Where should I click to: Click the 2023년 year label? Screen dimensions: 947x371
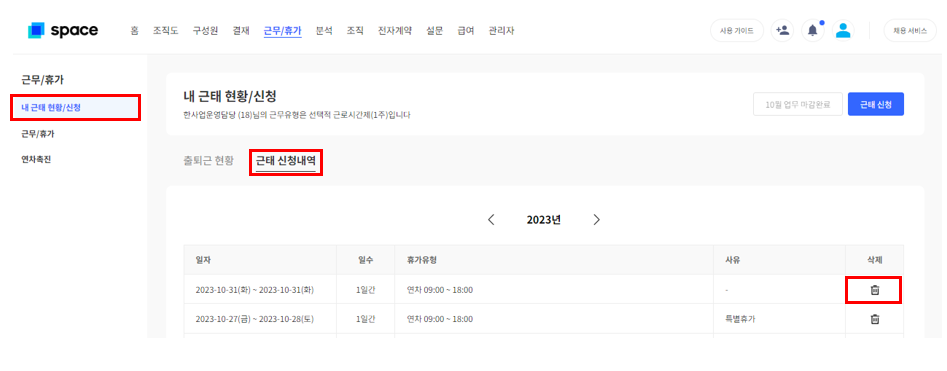(544, 220)
